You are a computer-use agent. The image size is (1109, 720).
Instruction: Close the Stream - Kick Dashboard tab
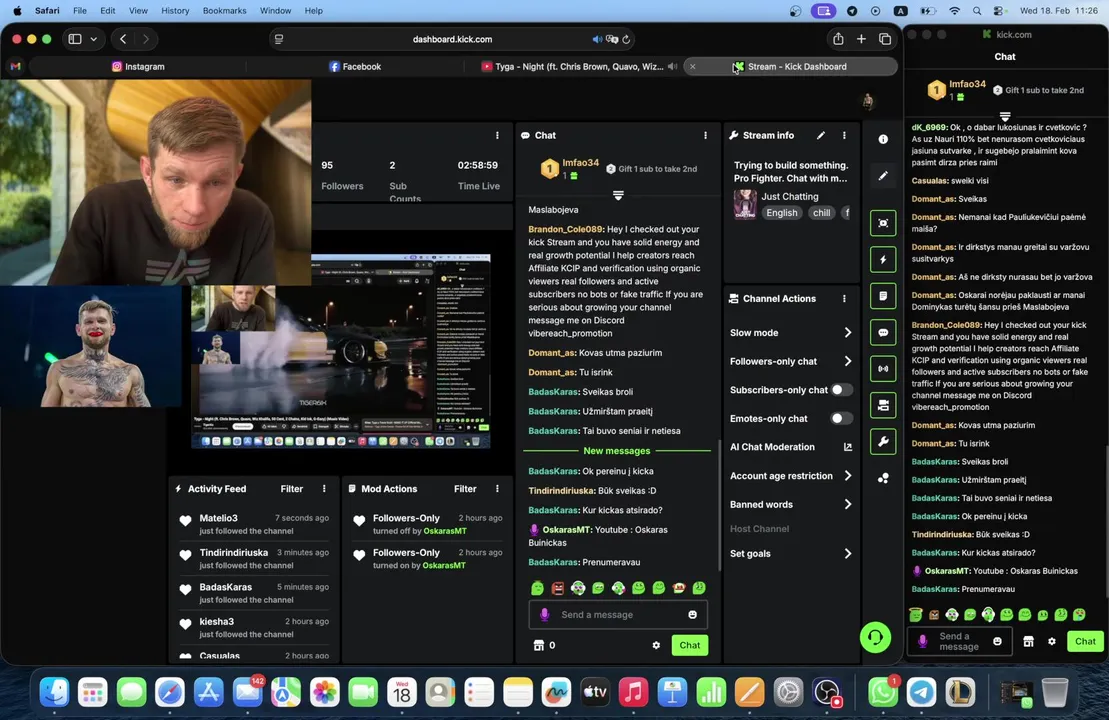(x=692, y=66)
